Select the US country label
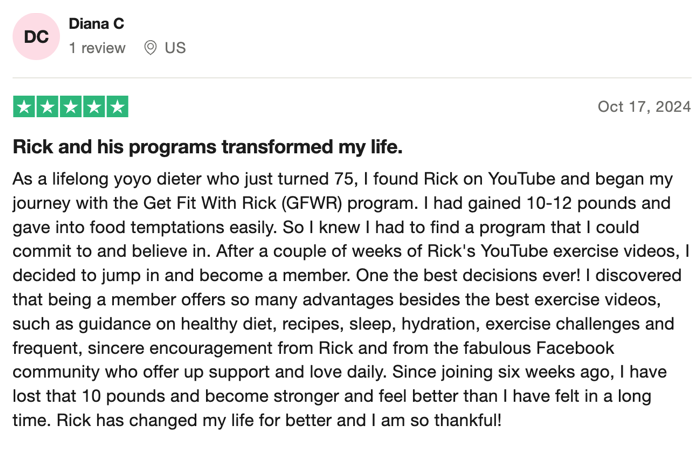 click(x=175, y=48)
